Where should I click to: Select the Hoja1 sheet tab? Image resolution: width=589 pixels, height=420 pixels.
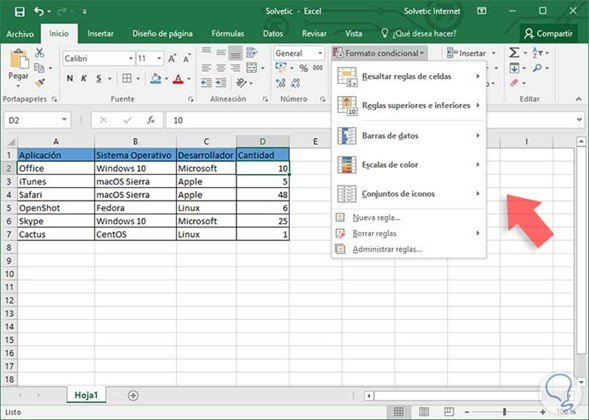(x=86, y=395)
